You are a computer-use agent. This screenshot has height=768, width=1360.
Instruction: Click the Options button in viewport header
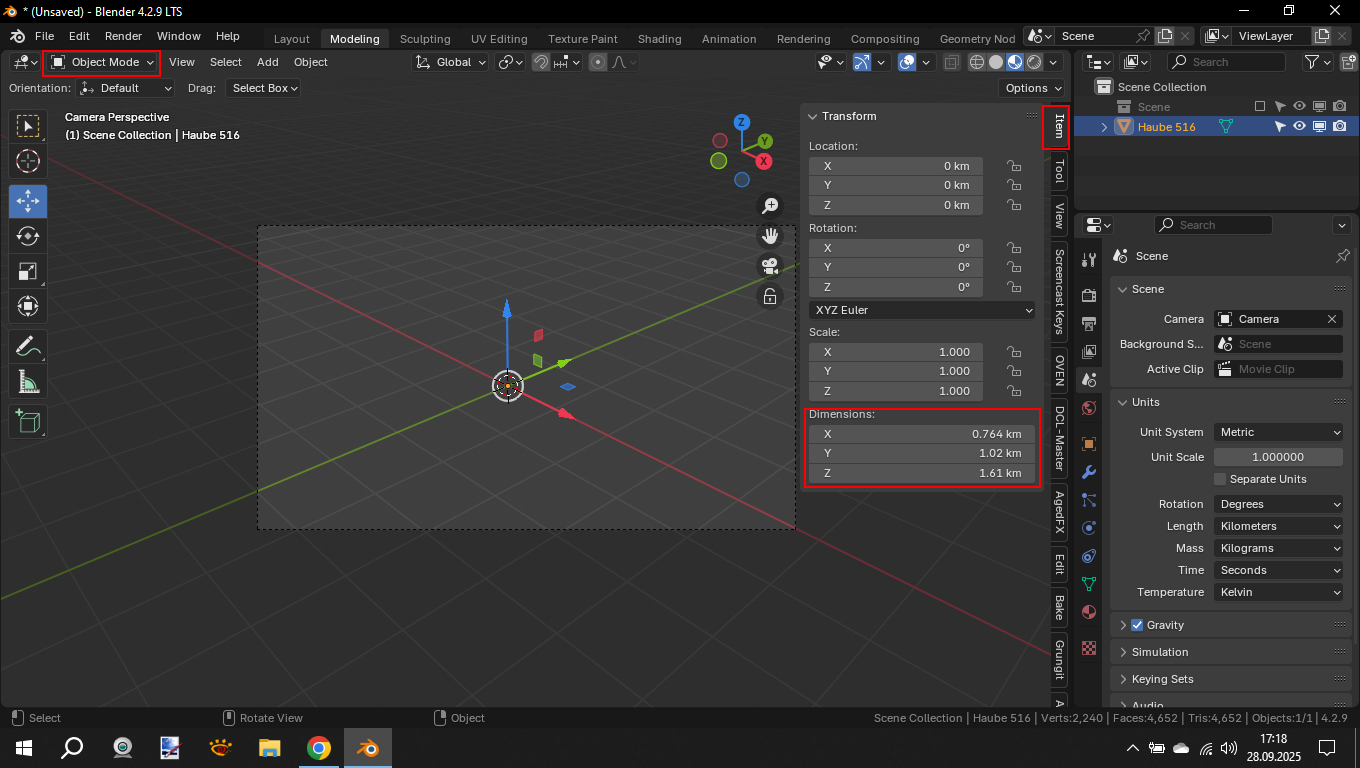click(1031, 88)
